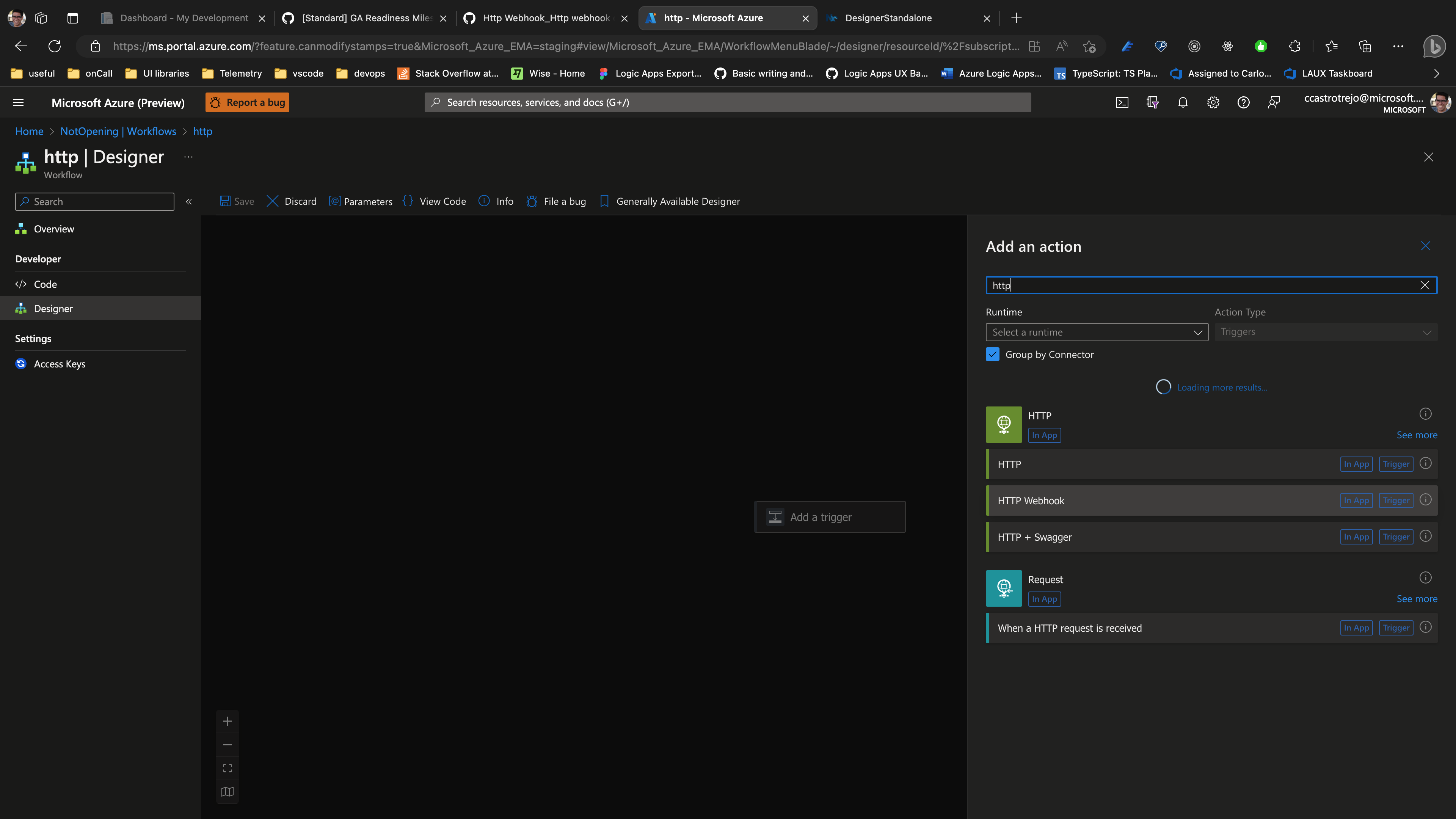Click the File a bug toolbar icon
Viewport: 1456px width, 819px height.
point(532,201)
